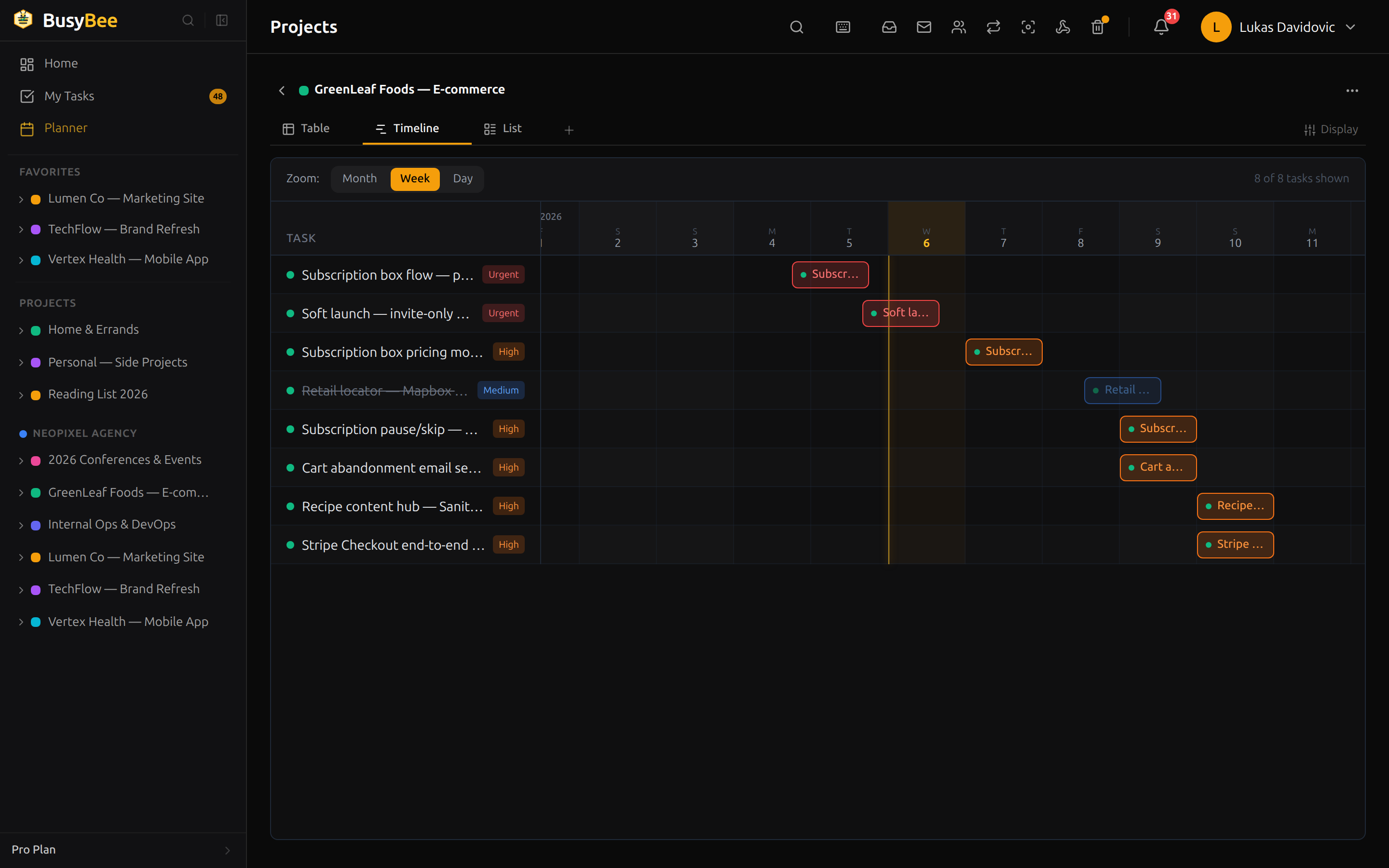Screen dimensions: 1389x868
Task: Expand Internal Ops & DevOps project
Action: coord(21,525)
